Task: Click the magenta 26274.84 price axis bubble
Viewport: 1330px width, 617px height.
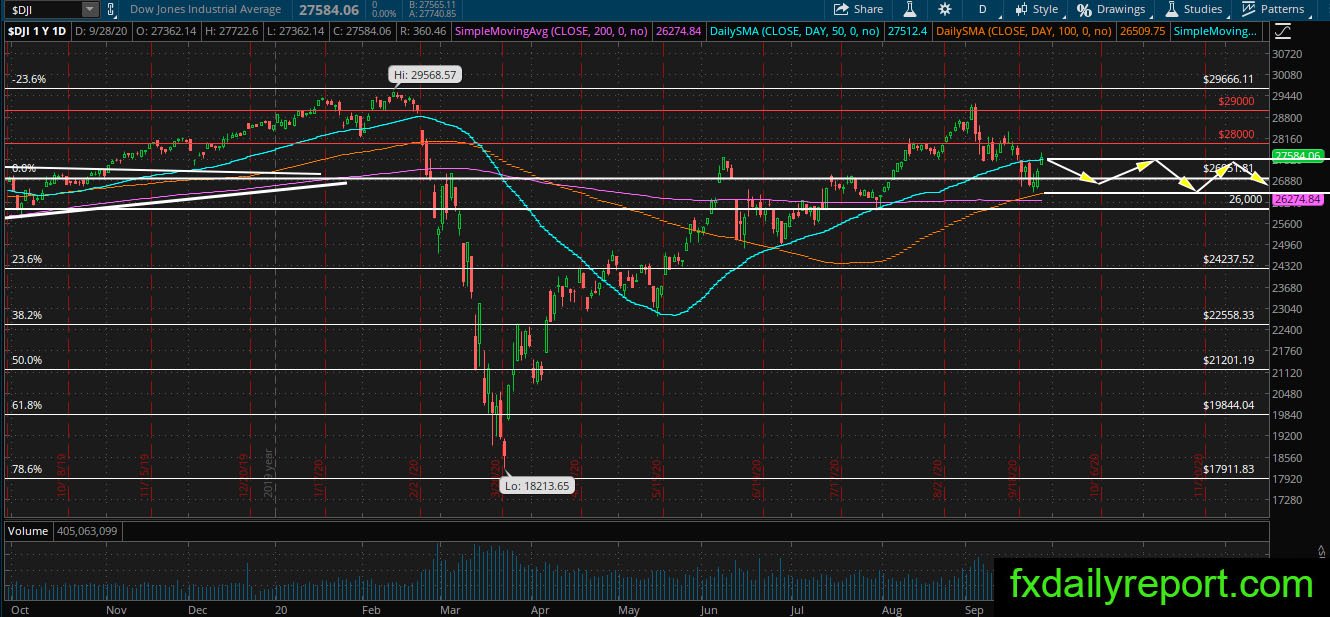Action: point(1296,200)
